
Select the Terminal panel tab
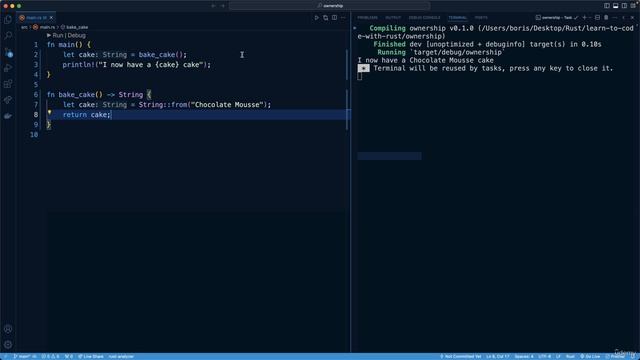click(457, 18)
